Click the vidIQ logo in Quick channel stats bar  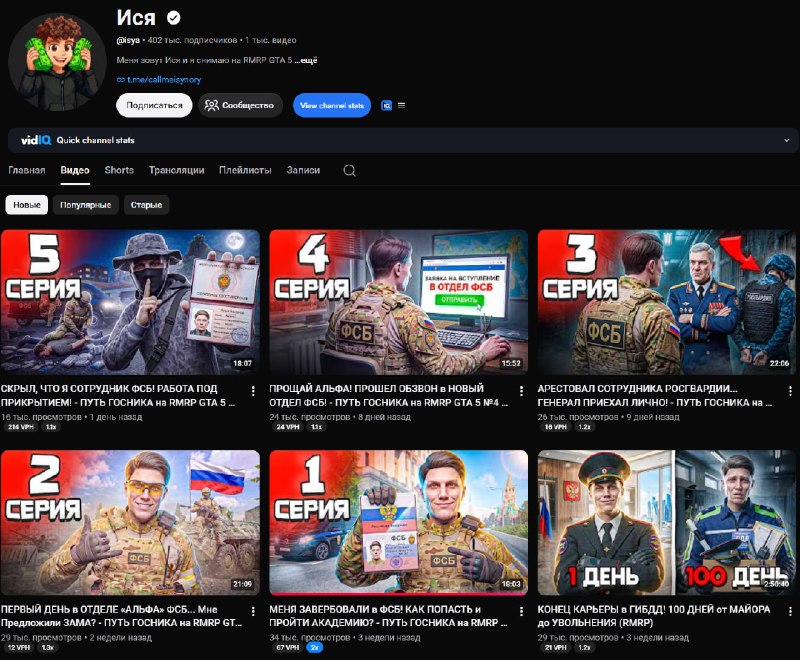point(36,140)
